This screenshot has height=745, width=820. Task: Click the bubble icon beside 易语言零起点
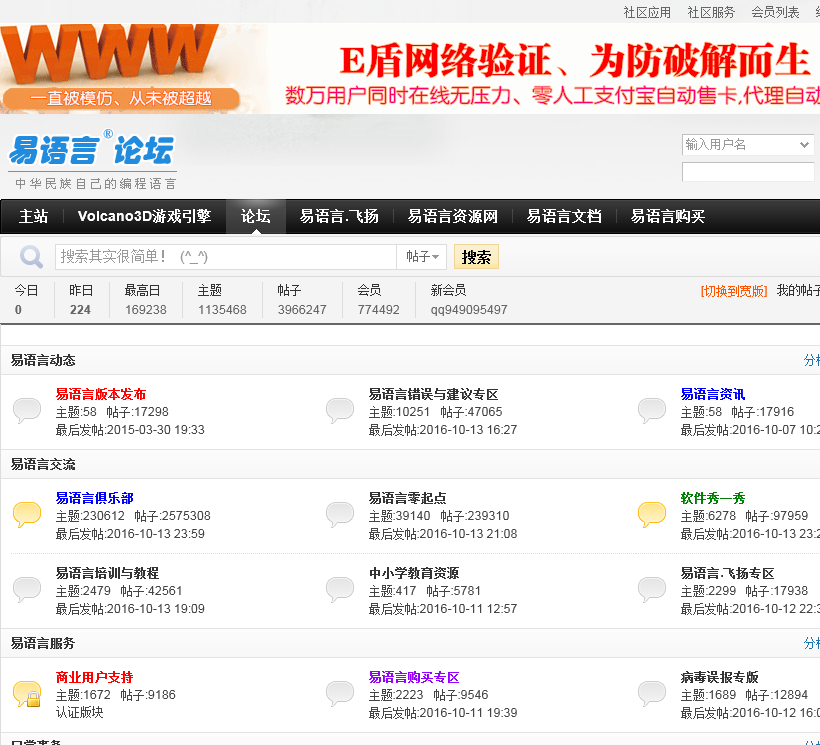[340, 514]
